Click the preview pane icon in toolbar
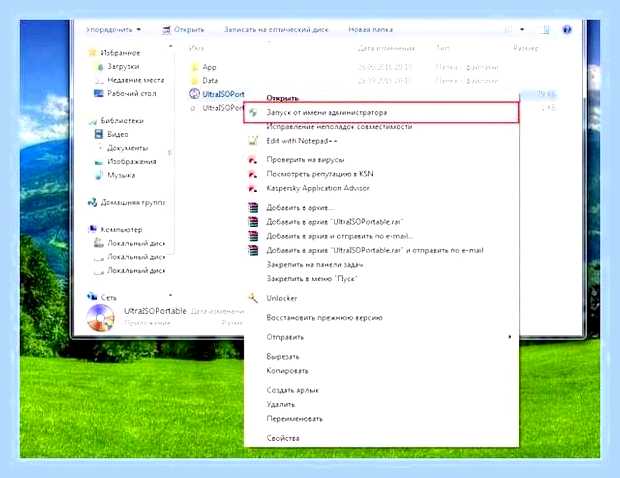The width and height of the screenshot is (620, 478). tap(546, 30)
